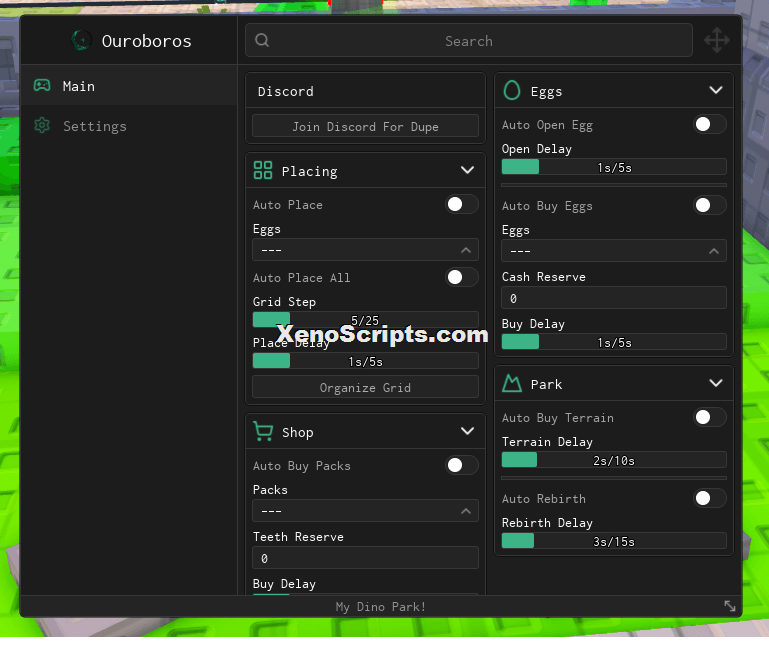This screenshot has width=769, height=667.
Task: Adjust the Place Delay slider
Action: [x=365, y=361]
